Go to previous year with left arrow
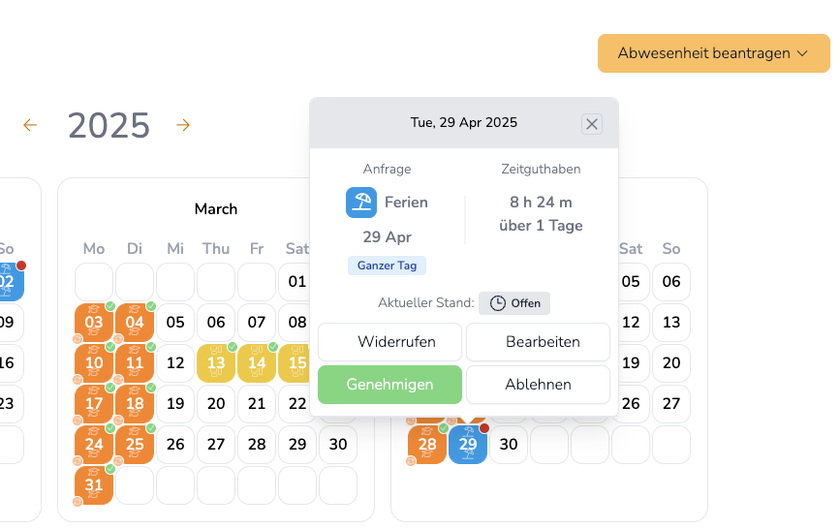The image size is (840, 531). (30, 125)
